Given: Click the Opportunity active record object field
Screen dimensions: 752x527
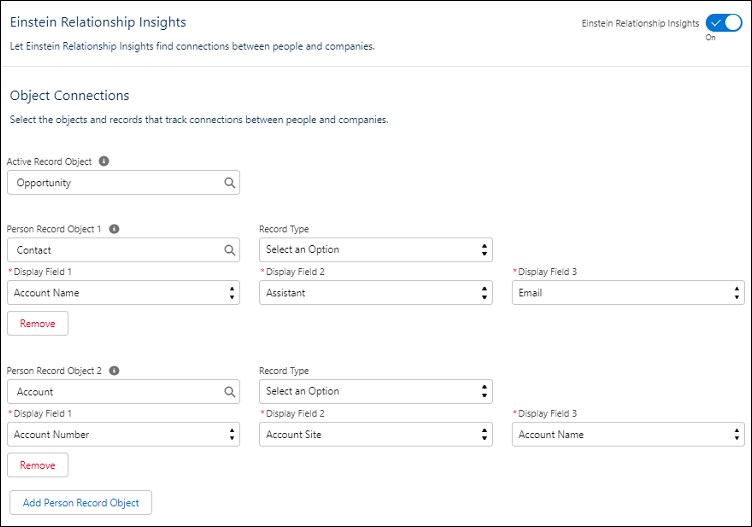Looking at the screenshot, I should (x=123, y=183).
